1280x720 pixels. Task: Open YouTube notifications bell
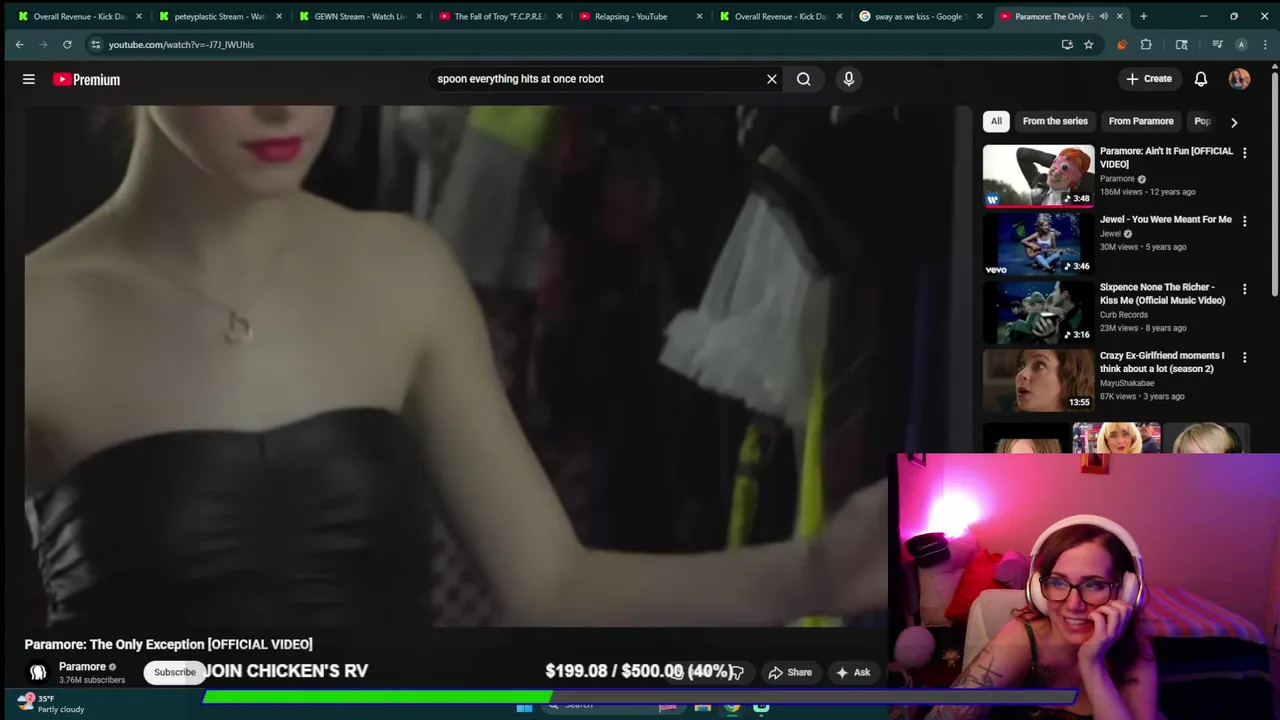coord(1201,79)
